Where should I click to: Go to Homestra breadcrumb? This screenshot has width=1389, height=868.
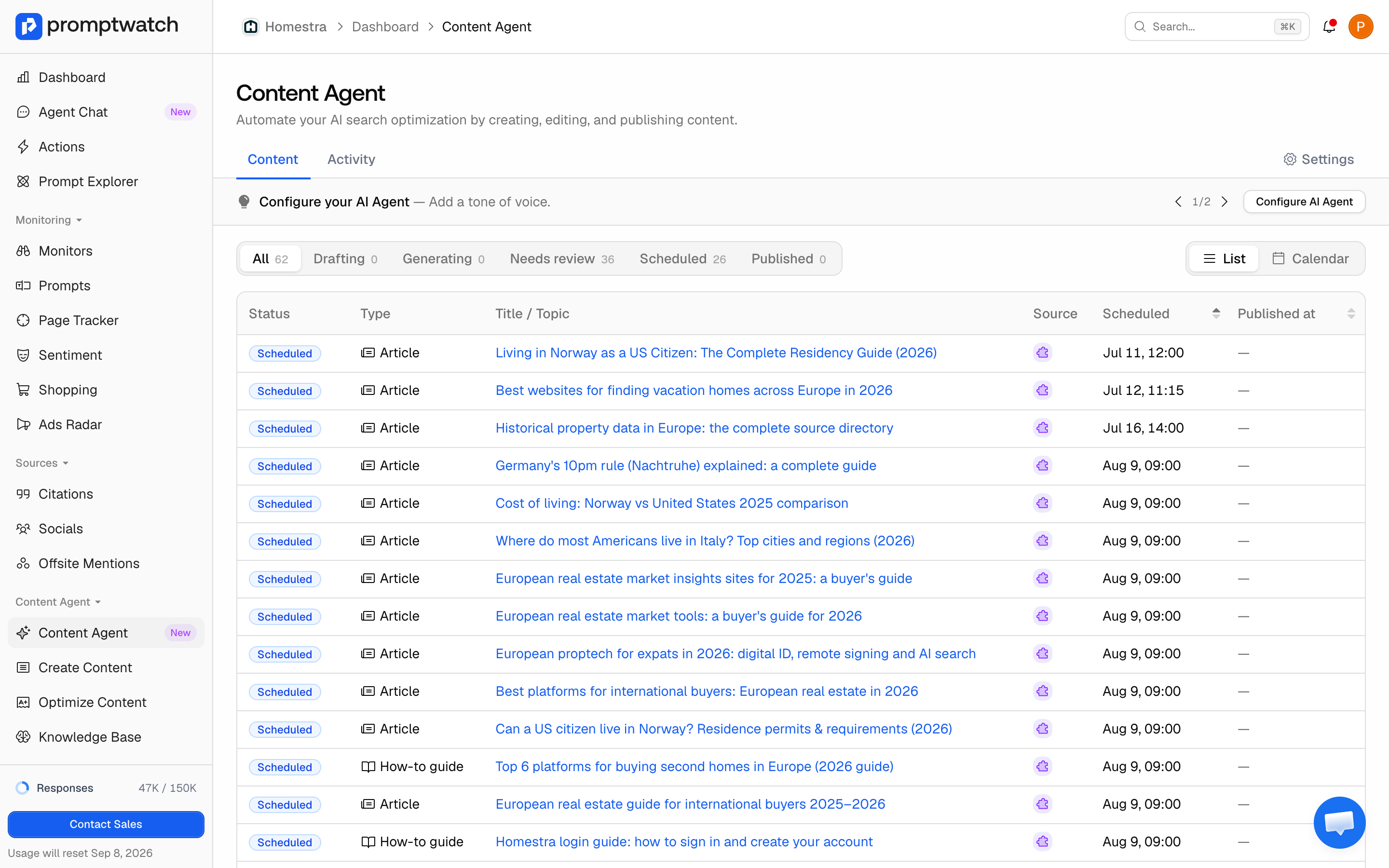[x=296, y=27]
